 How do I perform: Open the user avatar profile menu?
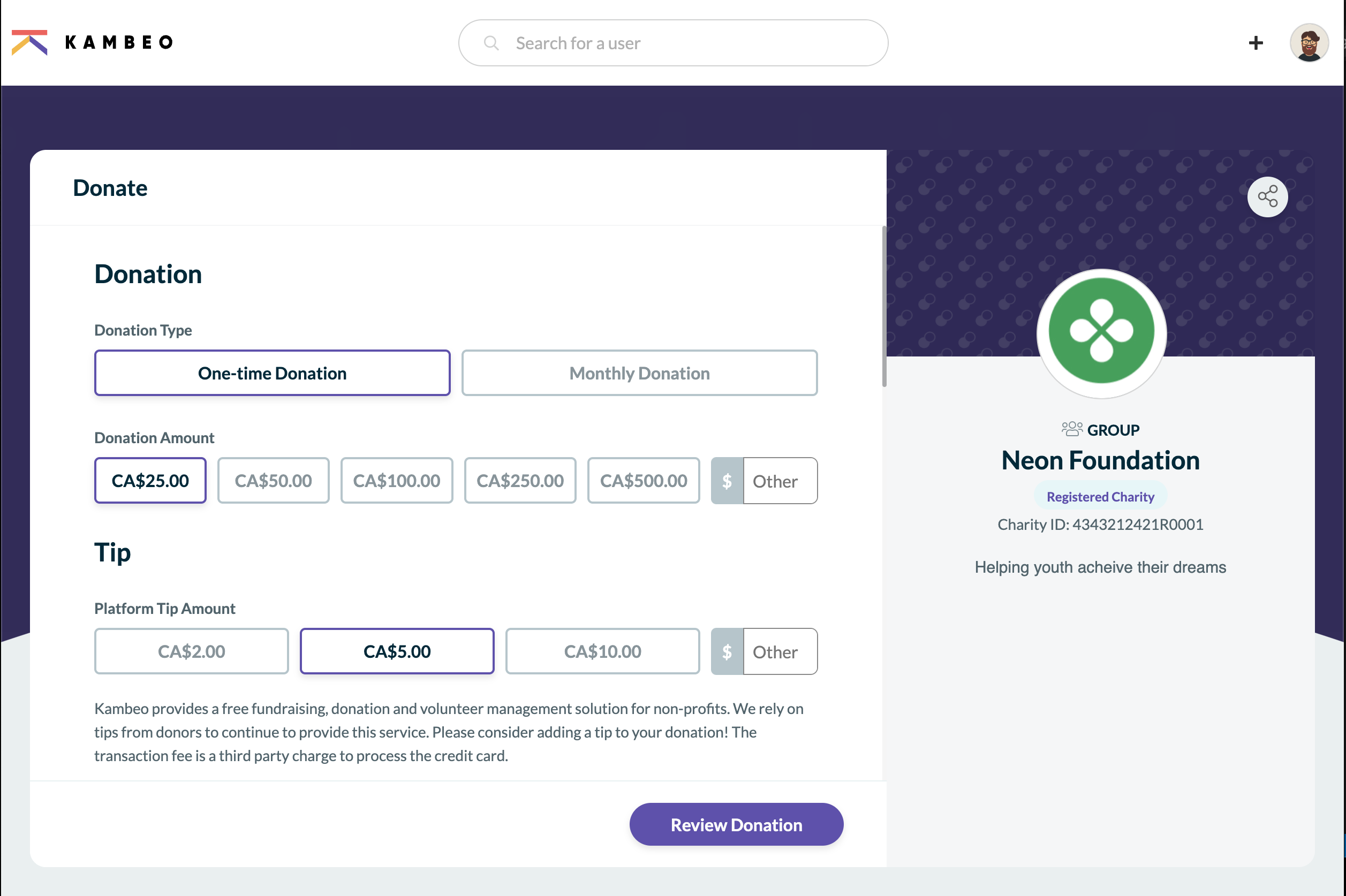(1309, 43)
